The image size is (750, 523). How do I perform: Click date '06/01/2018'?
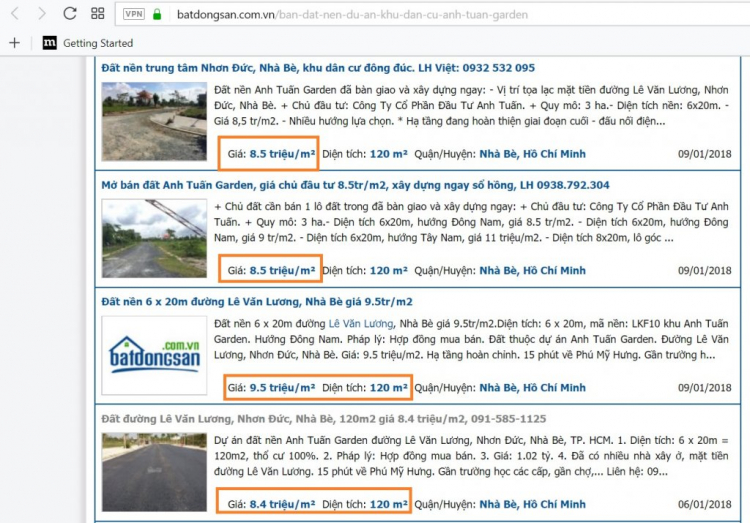click(x=705, y=504)
